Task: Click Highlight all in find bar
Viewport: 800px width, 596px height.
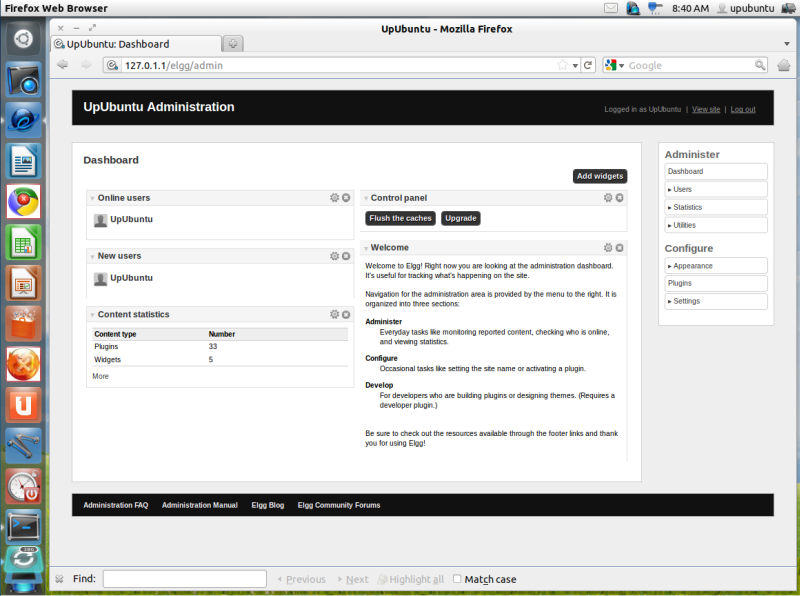Action: tap(411, 579)
